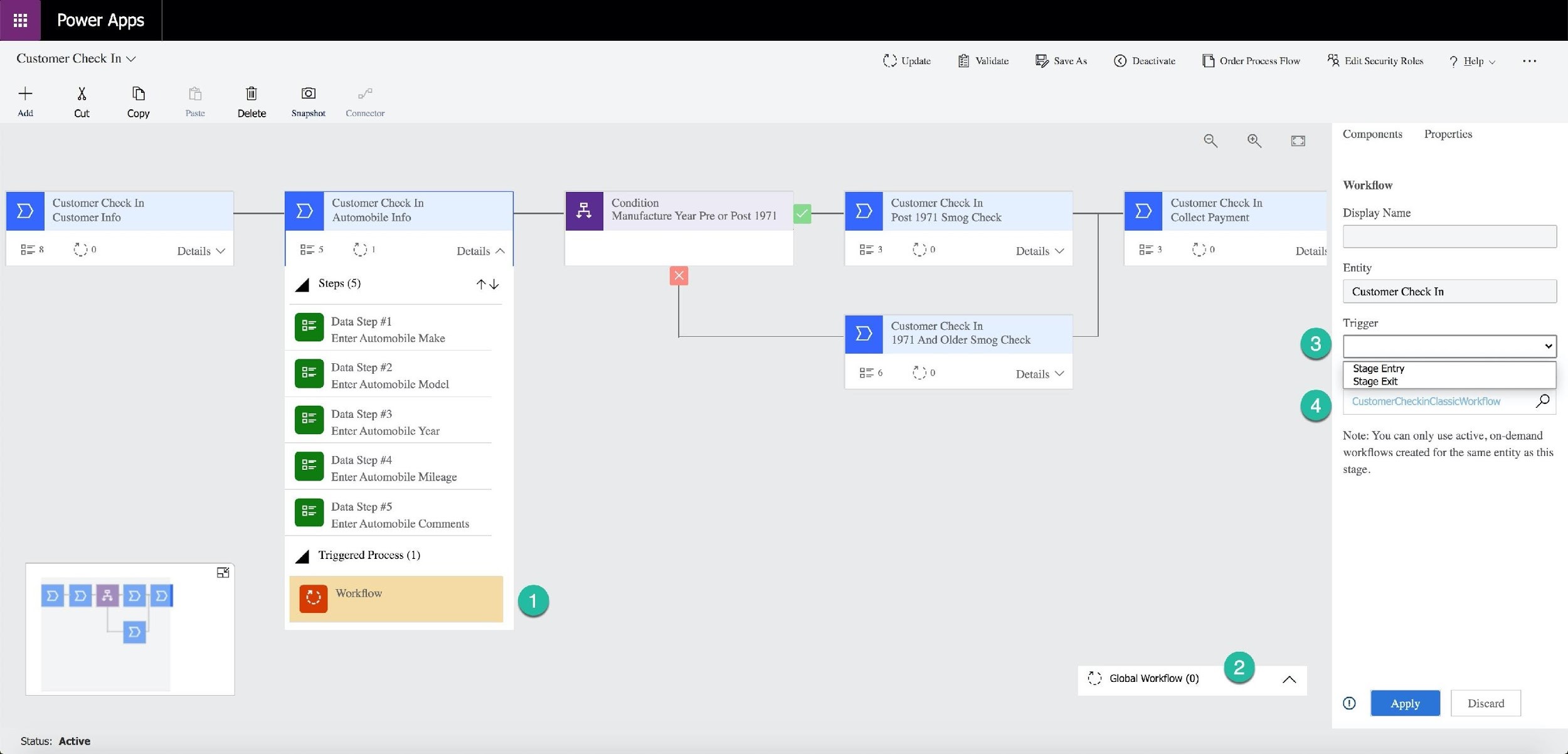Image resolution: width=1568 pixels, height=754 pixels.
Task: Click the Status: Active text
Action: coord(55,741)
